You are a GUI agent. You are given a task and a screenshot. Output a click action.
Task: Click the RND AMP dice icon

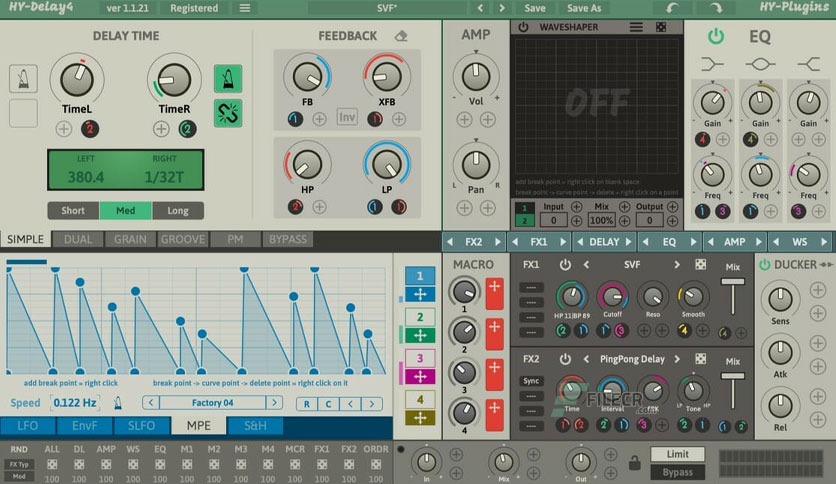pos(106,464)
